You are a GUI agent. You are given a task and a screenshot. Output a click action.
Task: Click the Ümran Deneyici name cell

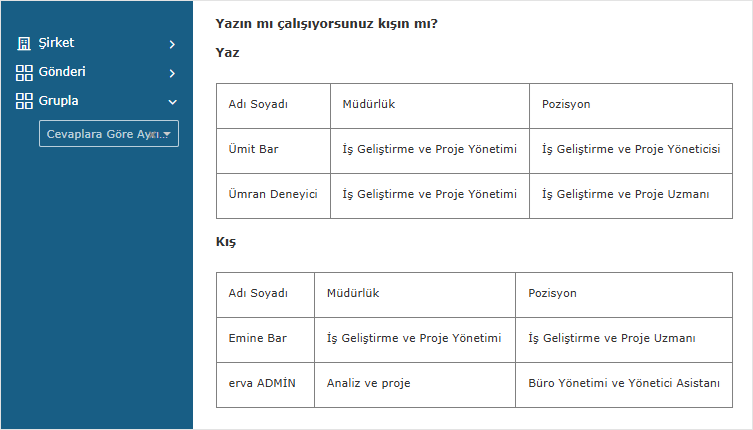pos(273,195)
